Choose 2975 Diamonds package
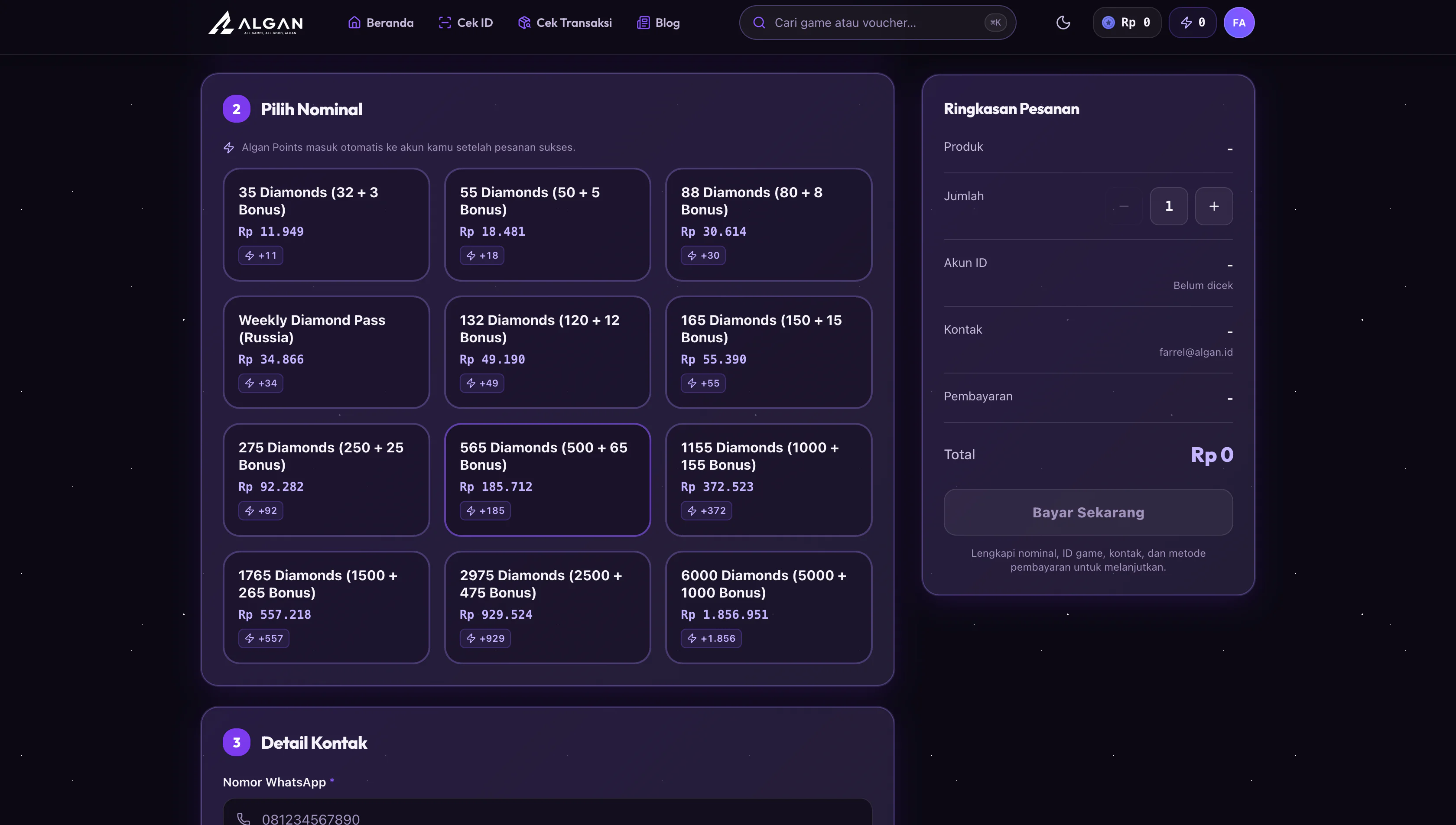1456x825 pixels. 547,607
